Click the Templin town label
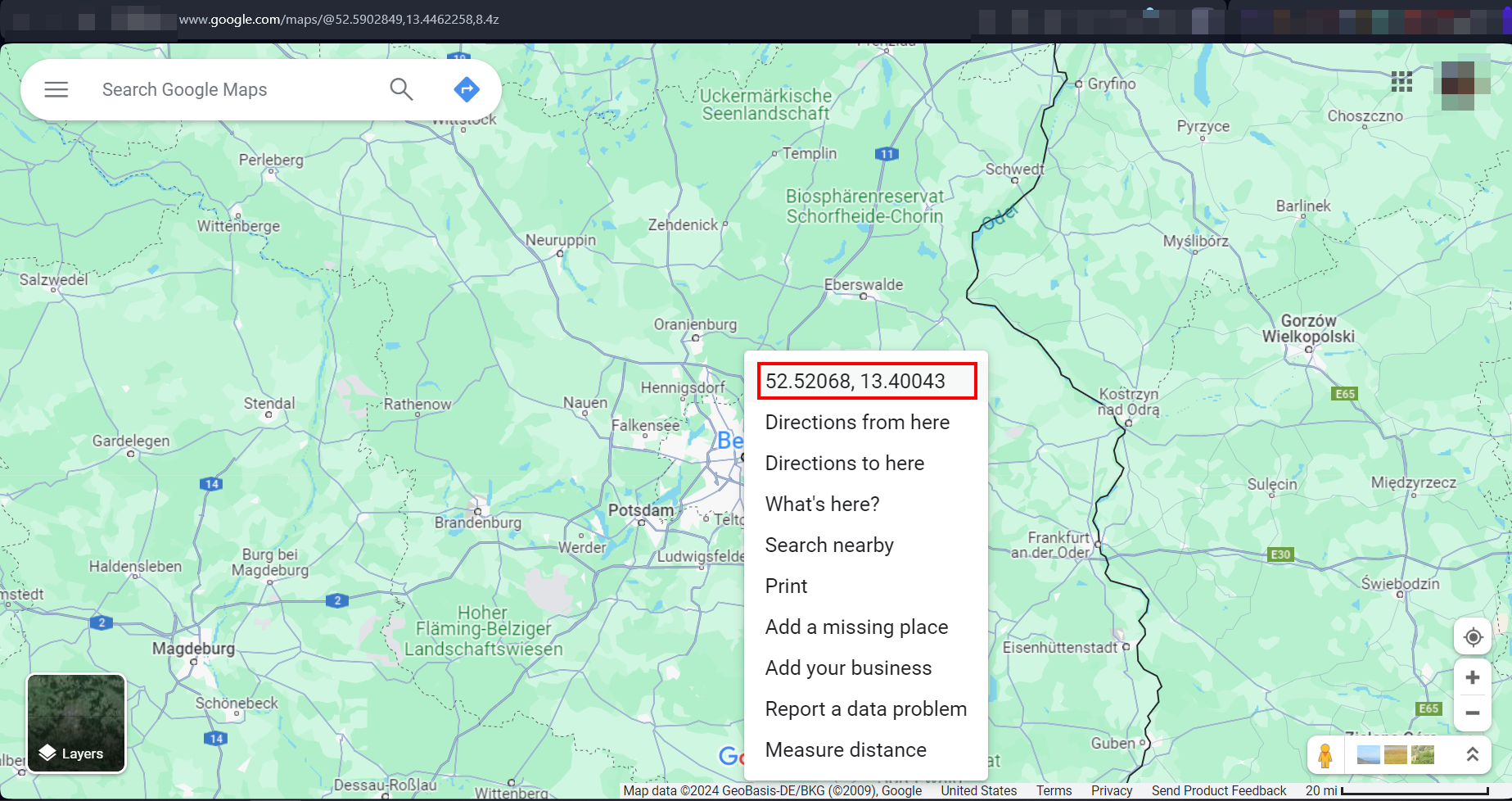The height and width of the screenshot is (801, 1512). click(810, 153)
